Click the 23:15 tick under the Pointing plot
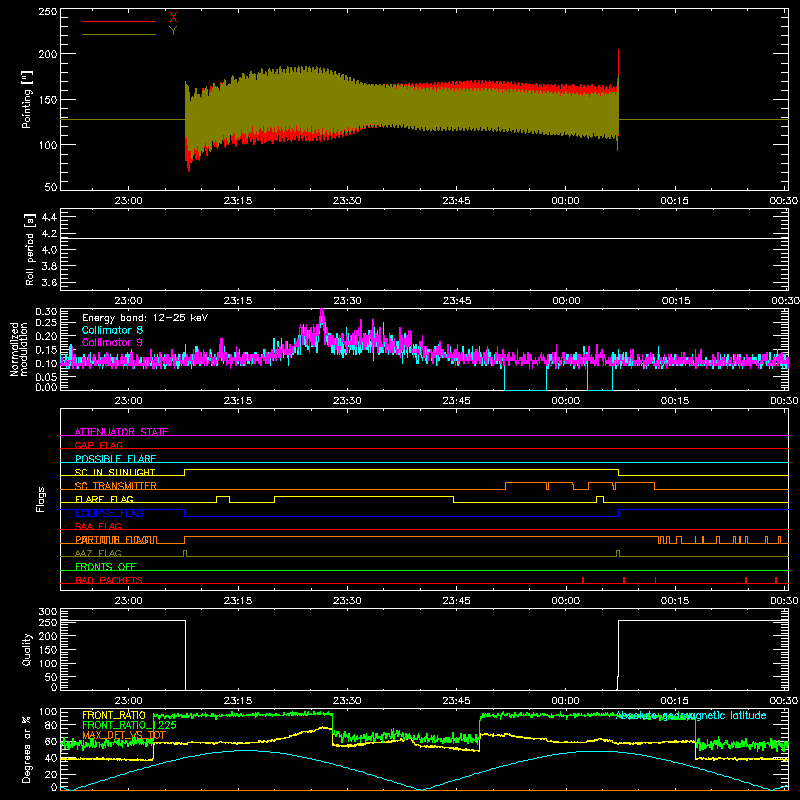 (x=238, y=201)
